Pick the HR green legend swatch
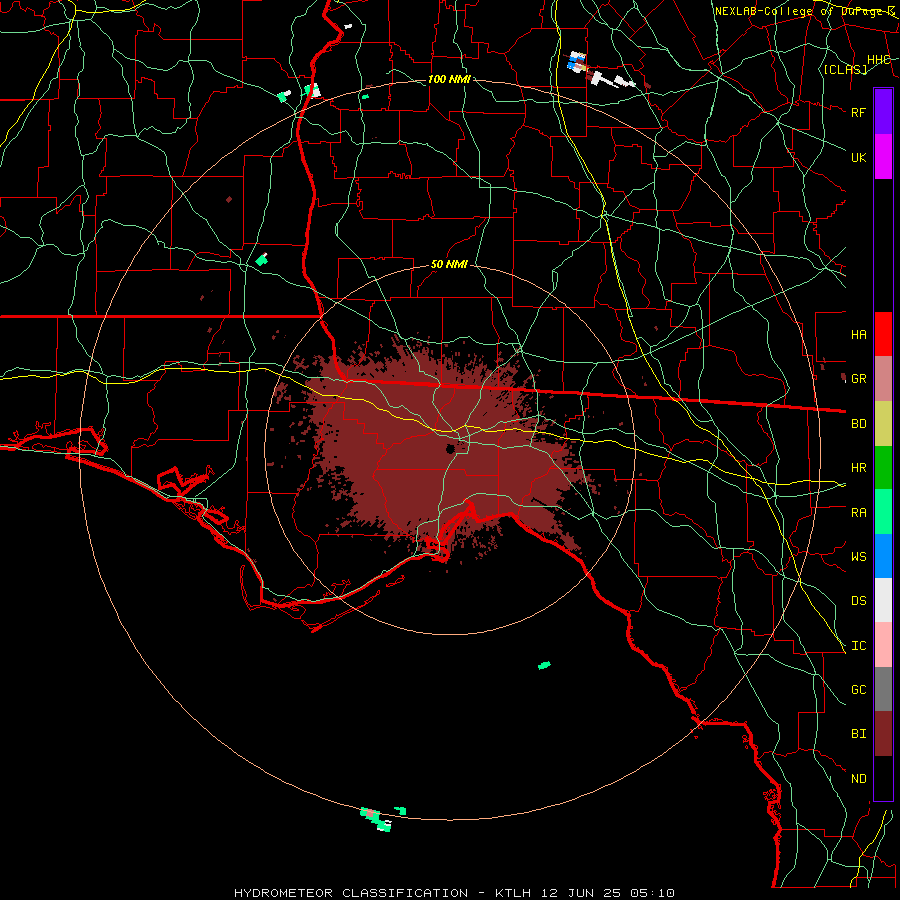Screen dimensions: 900x900 (883, 468)
